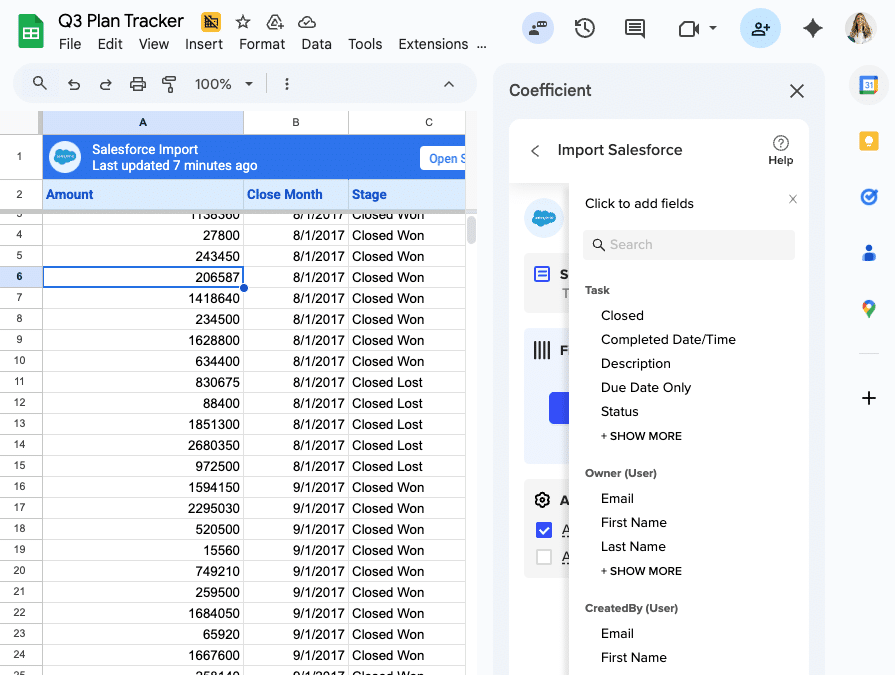Click the offline availability badge icon
Screen dimensions: 895x675
coord(211,22)
